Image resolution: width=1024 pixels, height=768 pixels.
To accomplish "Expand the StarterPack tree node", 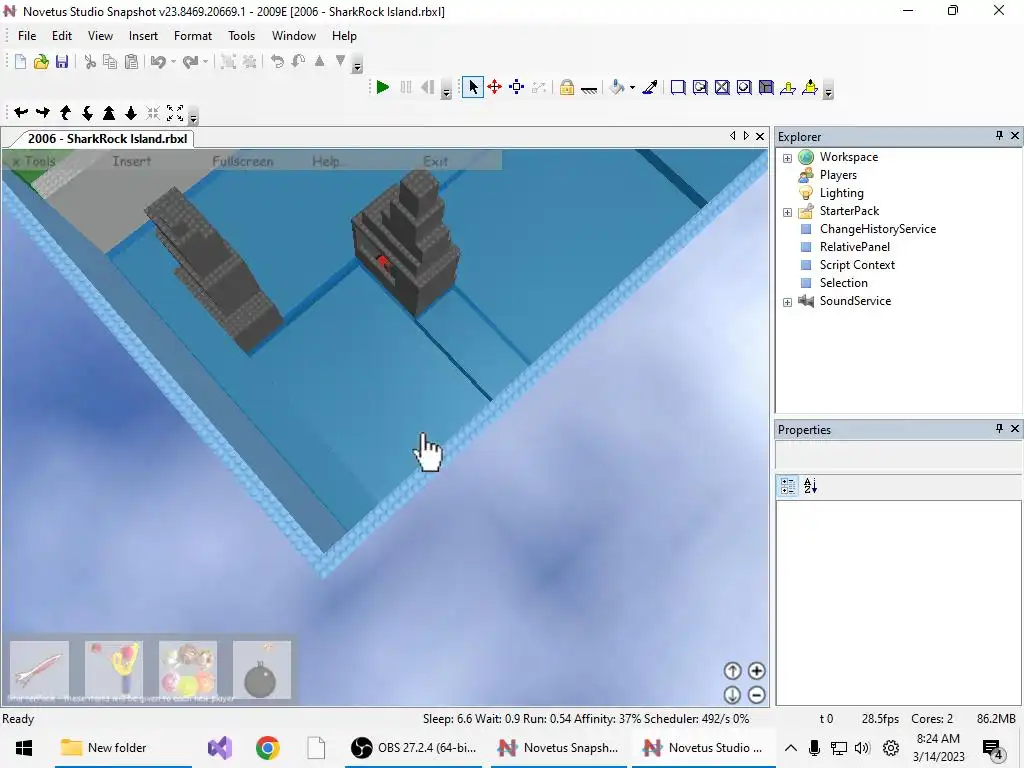I will point(788,212).
